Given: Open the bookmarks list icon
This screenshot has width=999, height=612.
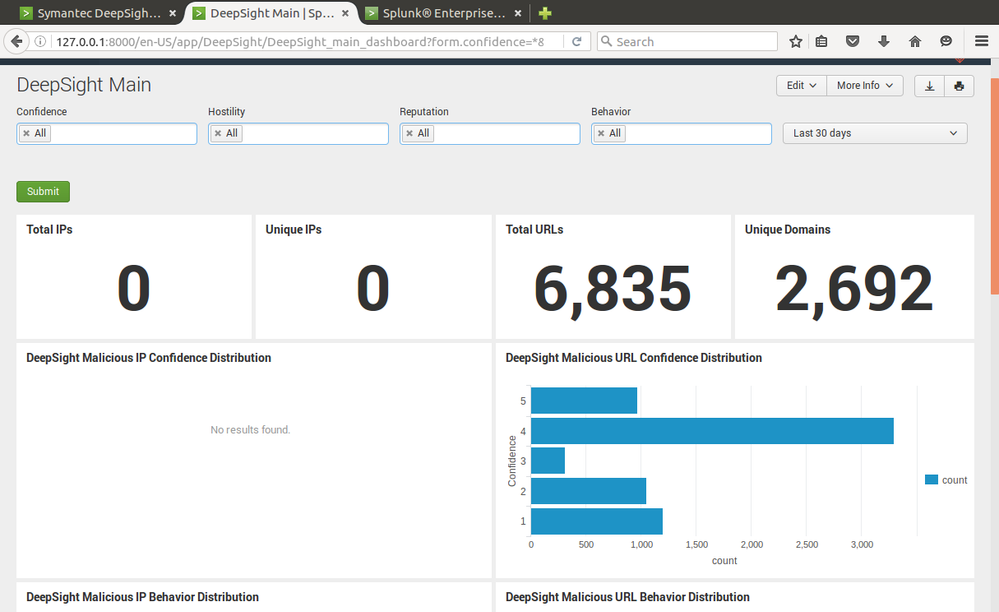Looking at the screenshot, I should [821, 41].
